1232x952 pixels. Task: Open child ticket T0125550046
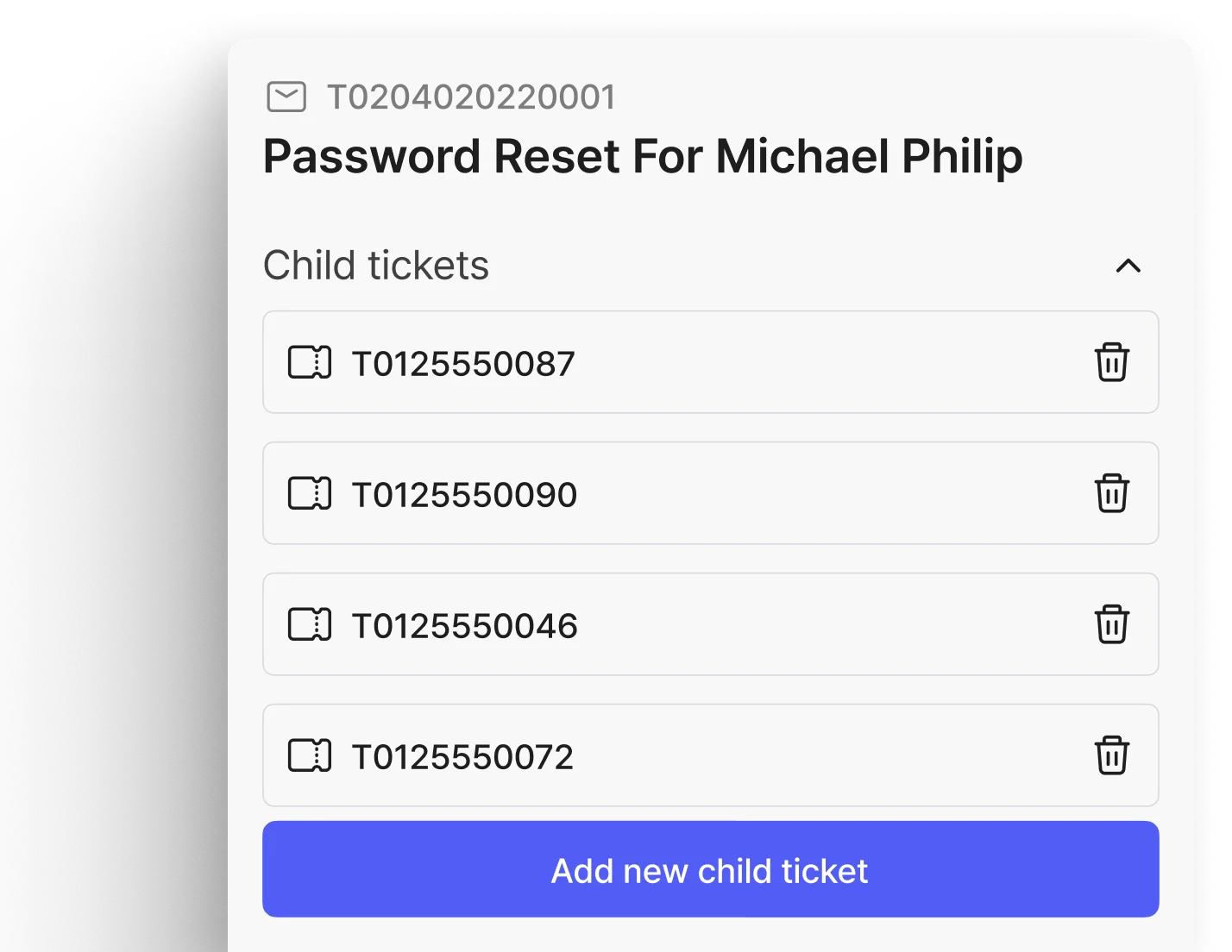pos(464,626)
